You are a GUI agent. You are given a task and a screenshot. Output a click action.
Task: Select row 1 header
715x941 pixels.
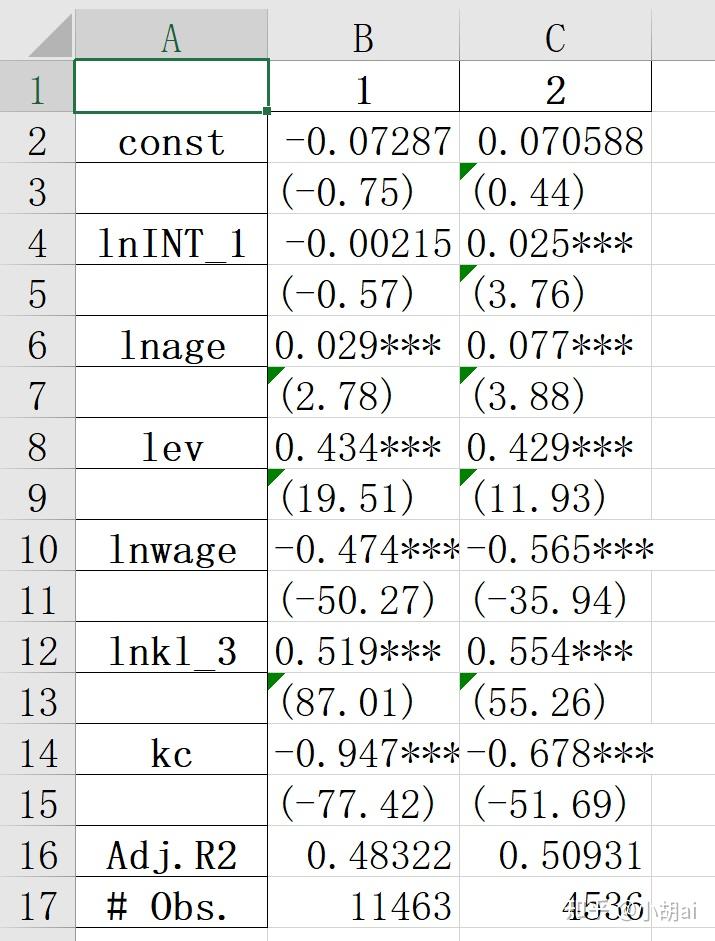[37, 86]
